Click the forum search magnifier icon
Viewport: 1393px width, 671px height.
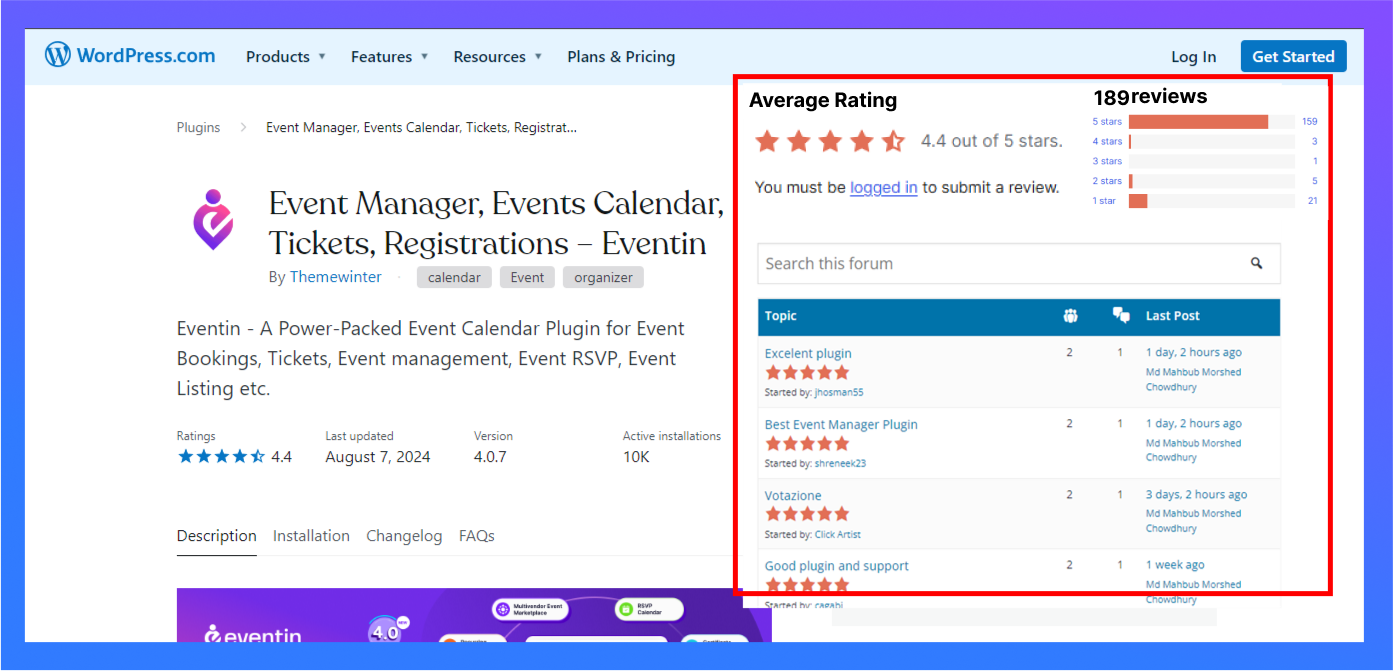coord(1256,264)
